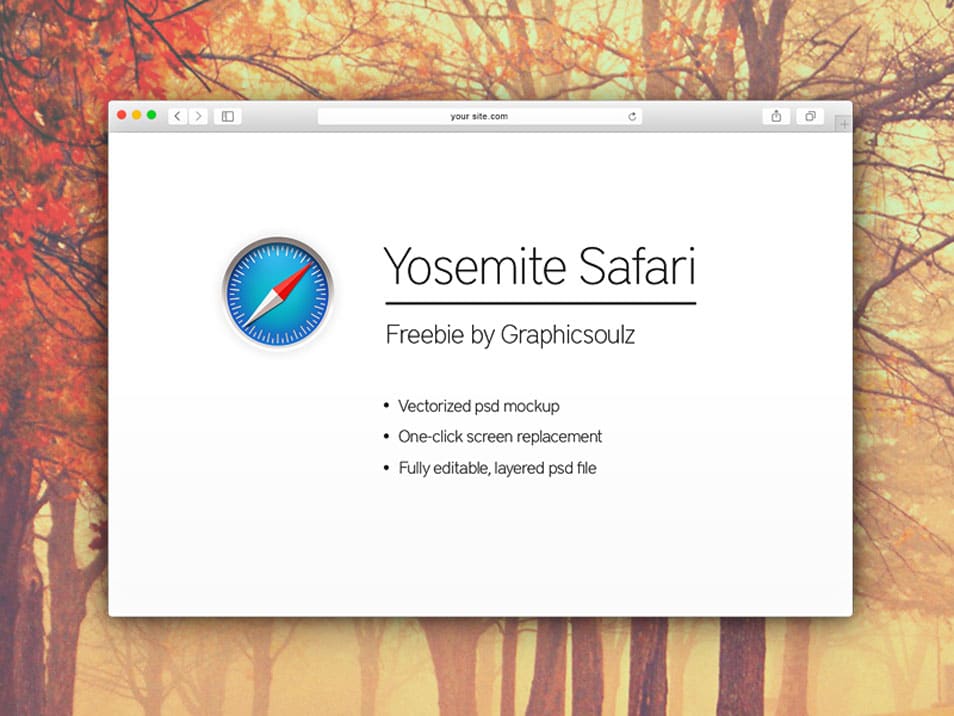The image size is (954, 716).
Task: Click the address bar showing your site.com
Action: pyautogui.click(x=479, y=116)
